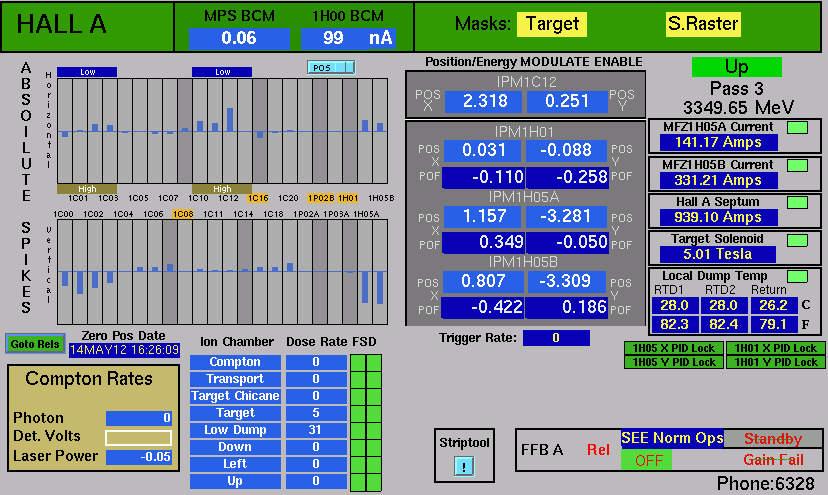Image resolution: width=828 pixels, height=495 pixels.
Task: Click green status light beside MFZ1H05B Current
Action: 797,165
